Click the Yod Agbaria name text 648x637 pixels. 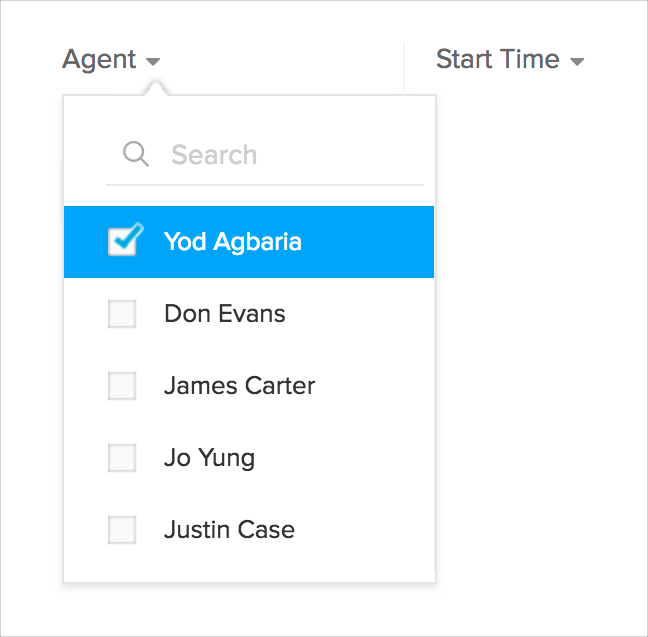point(232,242)
